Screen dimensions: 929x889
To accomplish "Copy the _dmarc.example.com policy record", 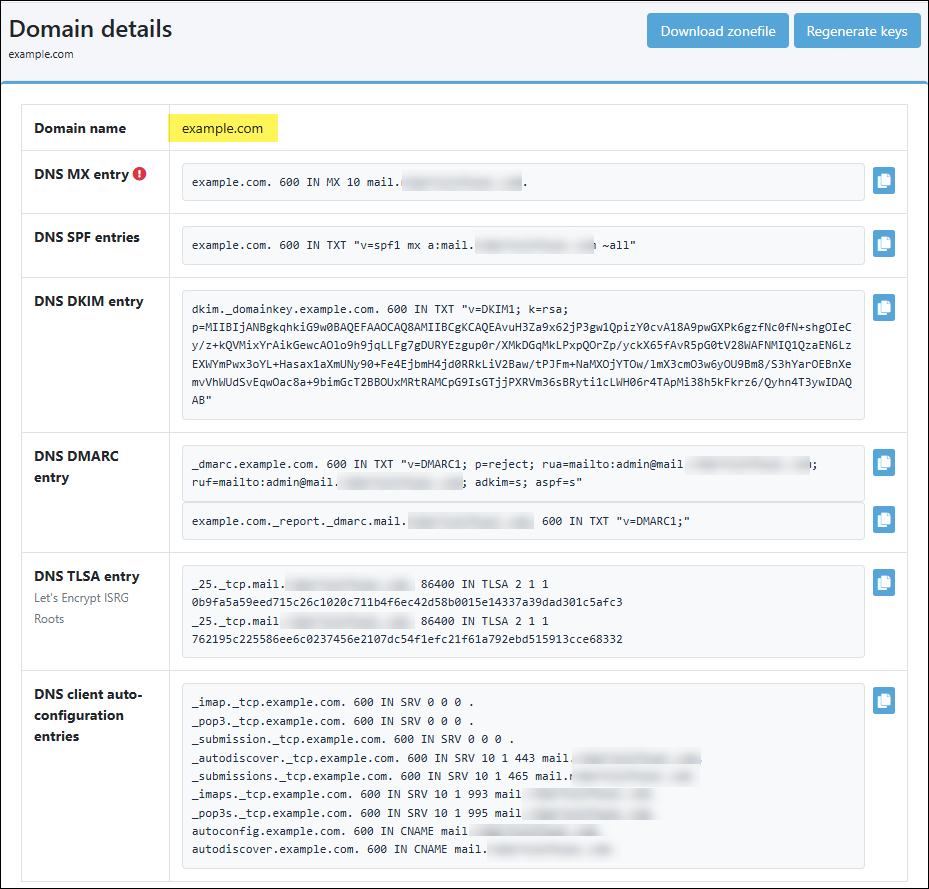I will point(884,462).
